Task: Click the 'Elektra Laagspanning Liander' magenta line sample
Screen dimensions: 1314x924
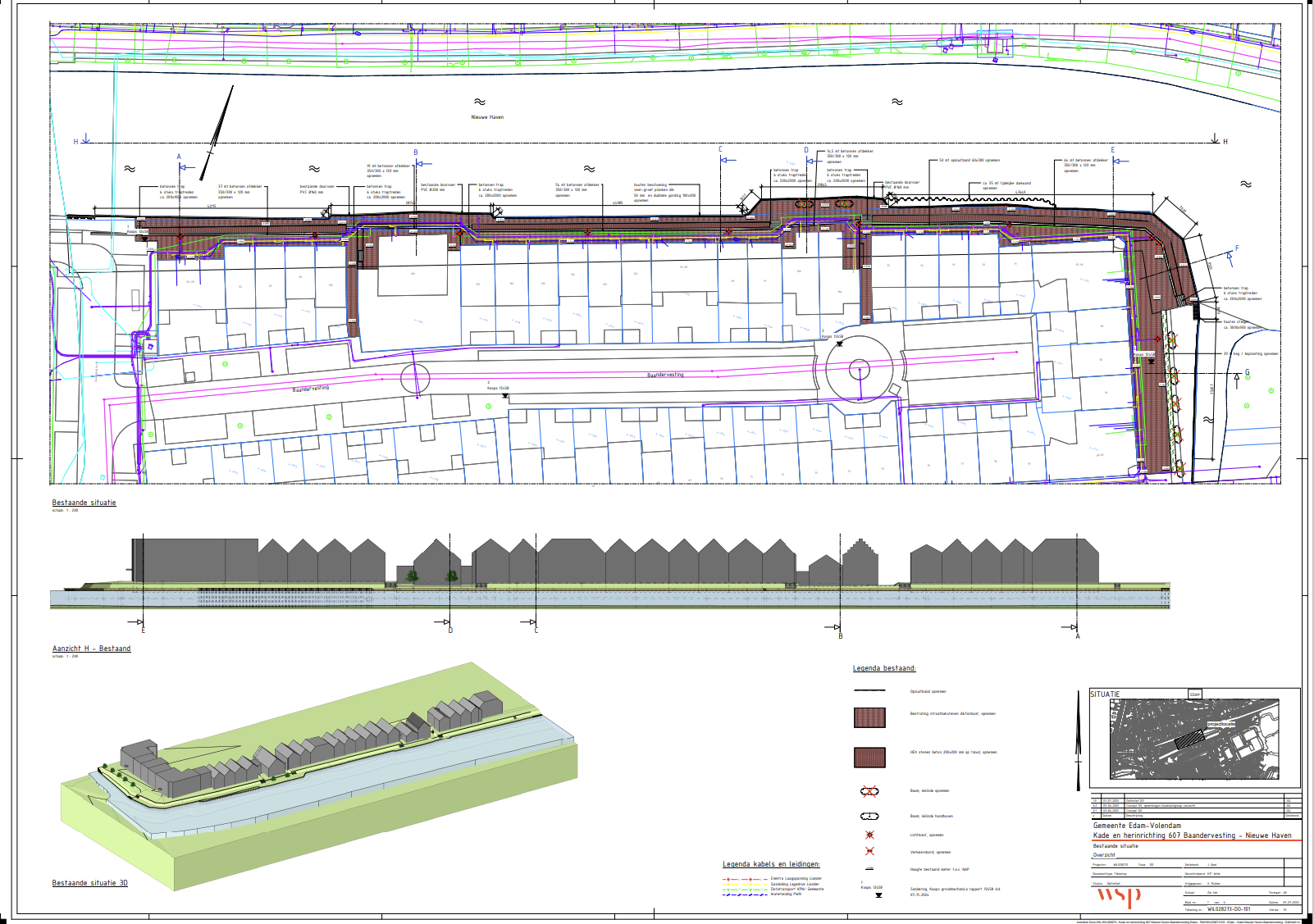Action: 745,879
